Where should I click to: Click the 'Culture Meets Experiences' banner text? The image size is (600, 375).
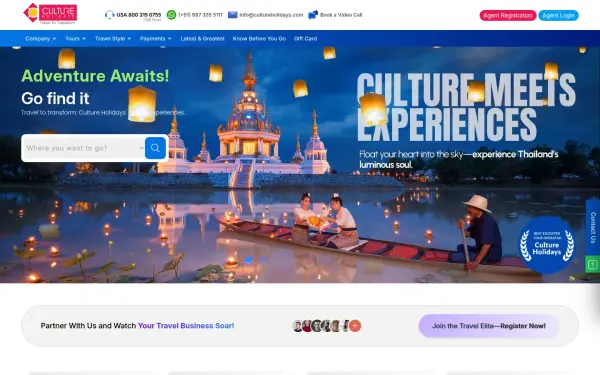pos(466,107)
